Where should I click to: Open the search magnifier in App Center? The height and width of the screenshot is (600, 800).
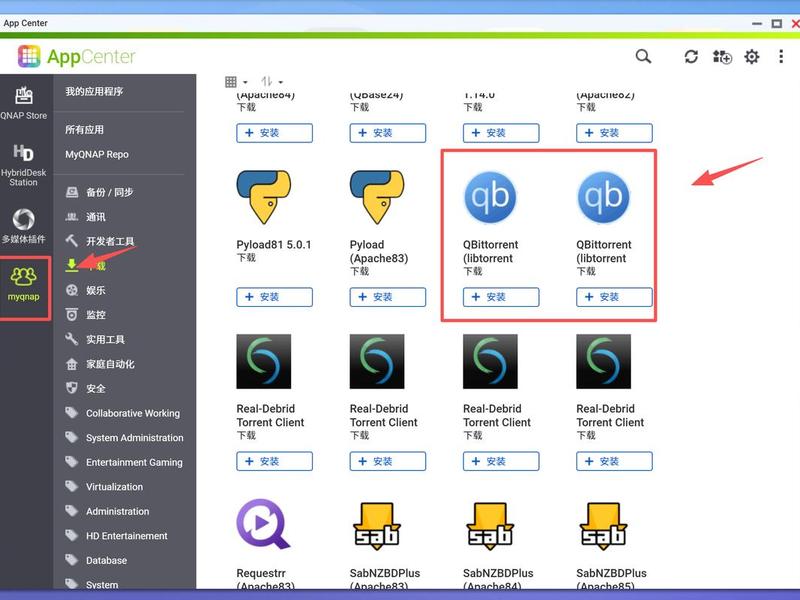643,56
